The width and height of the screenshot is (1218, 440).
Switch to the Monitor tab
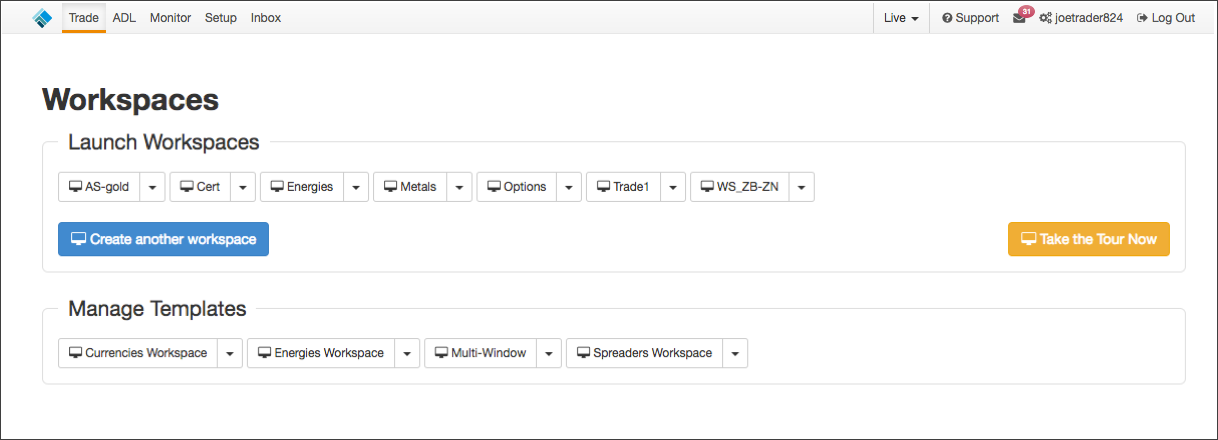click(170, 18)
